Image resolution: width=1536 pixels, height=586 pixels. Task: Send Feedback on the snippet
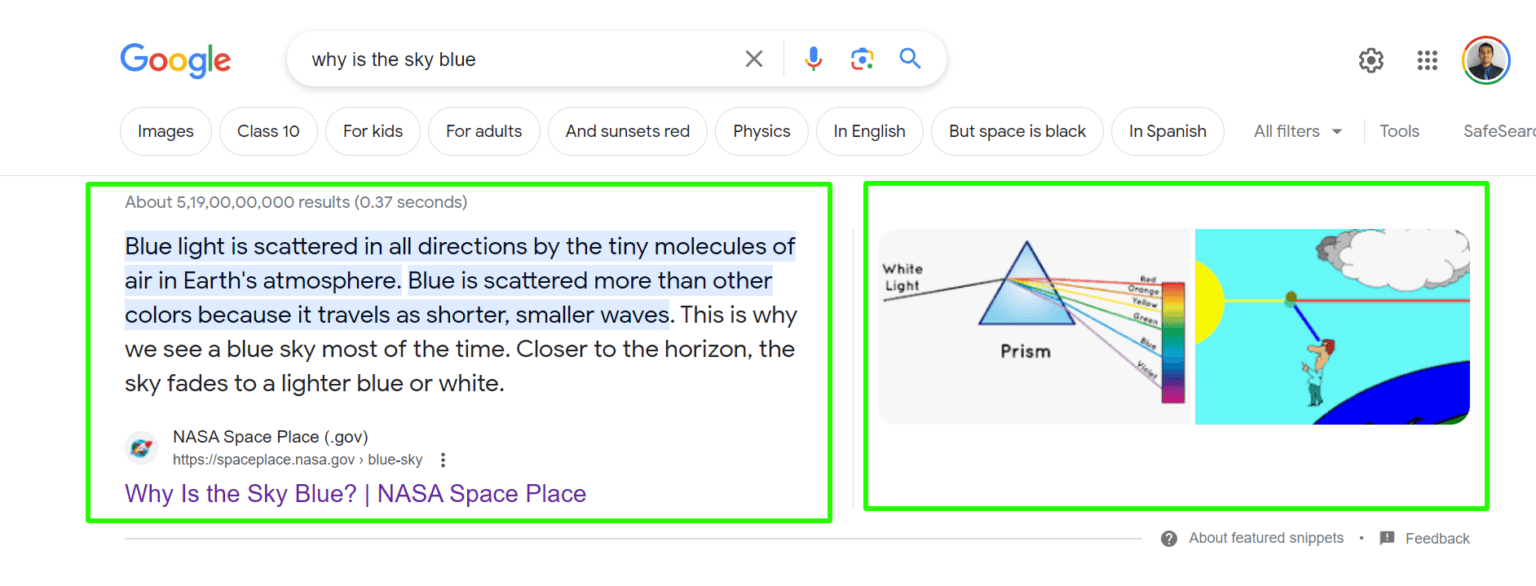tap(1436, 538)
